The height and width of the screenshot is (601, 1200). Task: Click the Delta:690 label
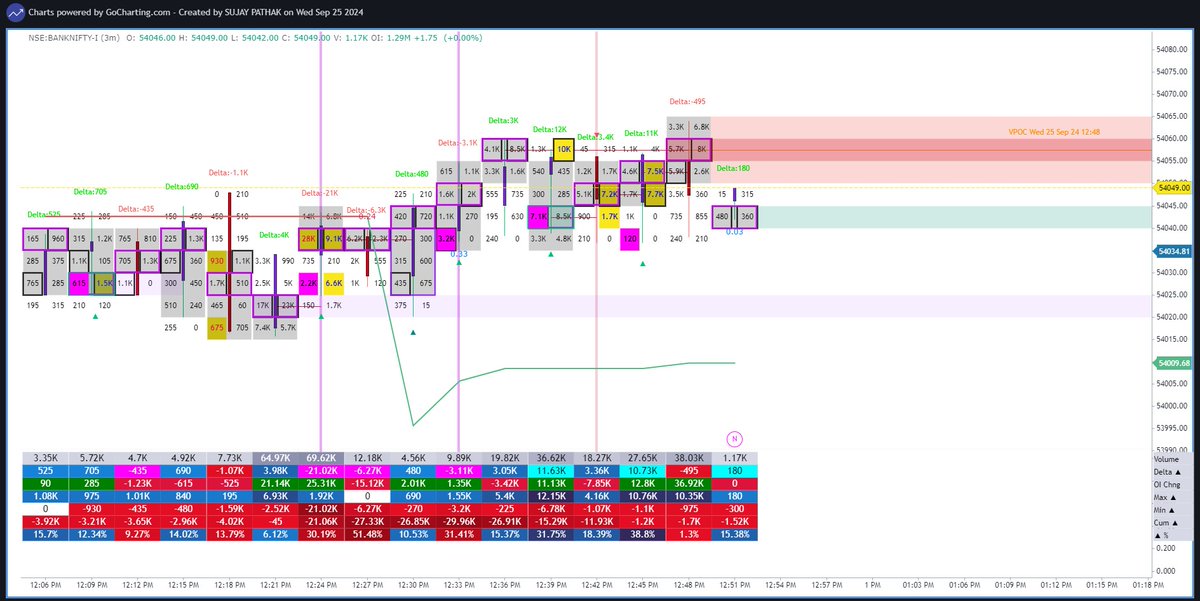183,186
